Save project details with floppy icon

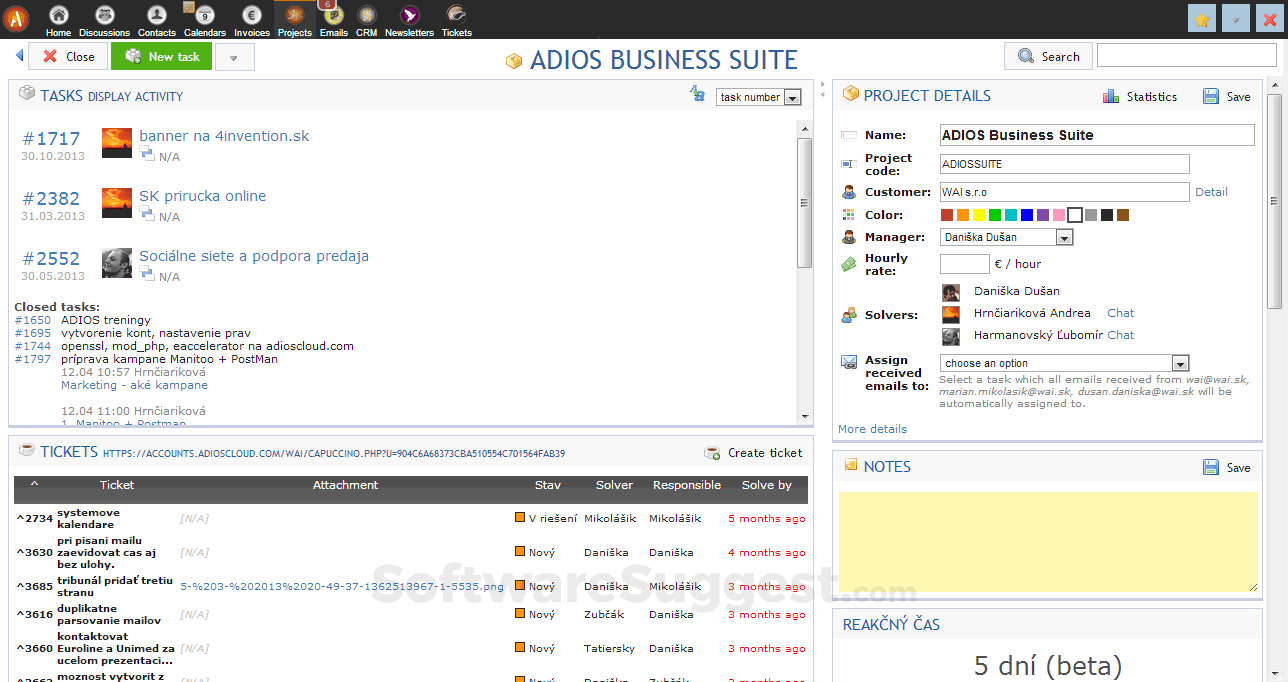click(1227, 97)
